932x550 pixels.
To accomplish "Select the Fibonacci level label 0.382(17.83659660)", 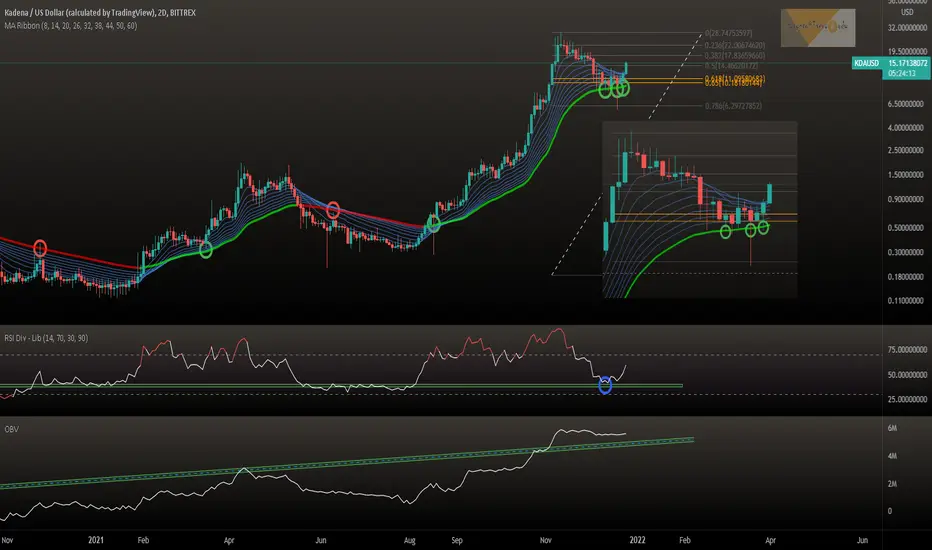I will [x=735, y=55].
